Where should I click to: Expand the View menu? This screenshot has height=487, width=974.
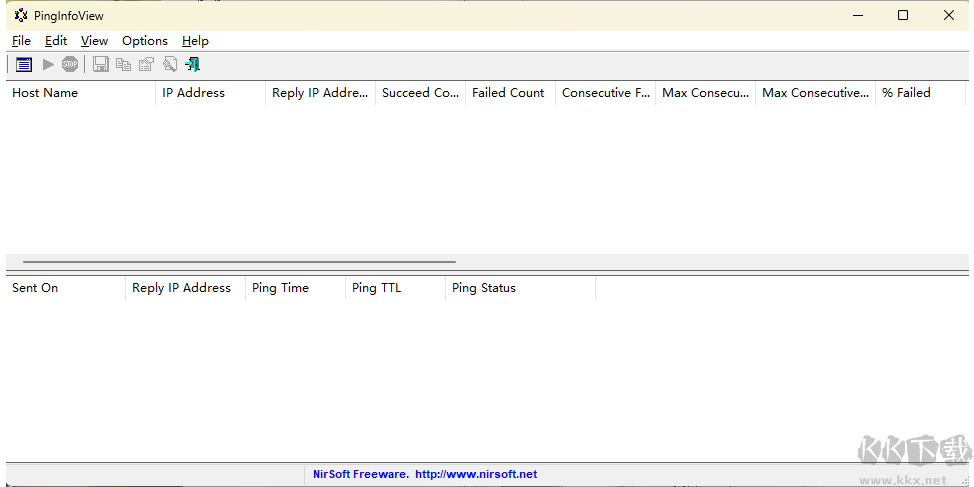[94, 41]
